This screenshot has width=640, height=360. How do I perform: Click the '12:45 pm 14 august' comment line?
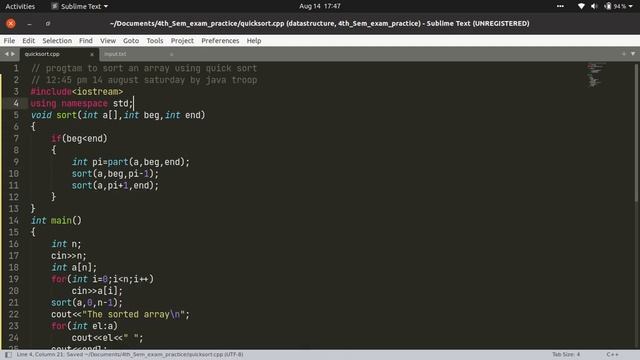pyautogui.click(x=144, y=80)
